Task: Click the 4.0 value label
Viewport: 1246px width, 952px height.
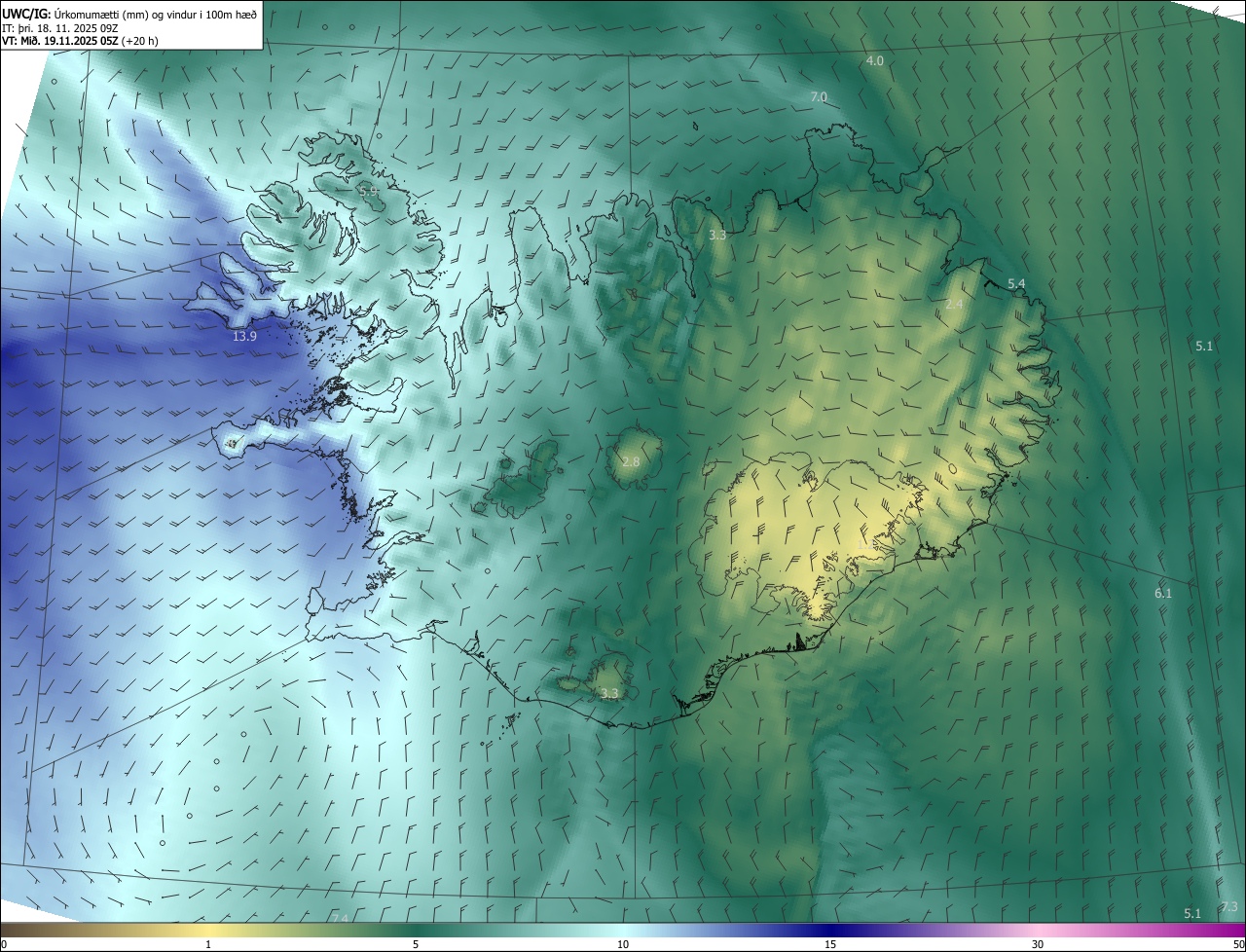Action: tap(875, 61)
